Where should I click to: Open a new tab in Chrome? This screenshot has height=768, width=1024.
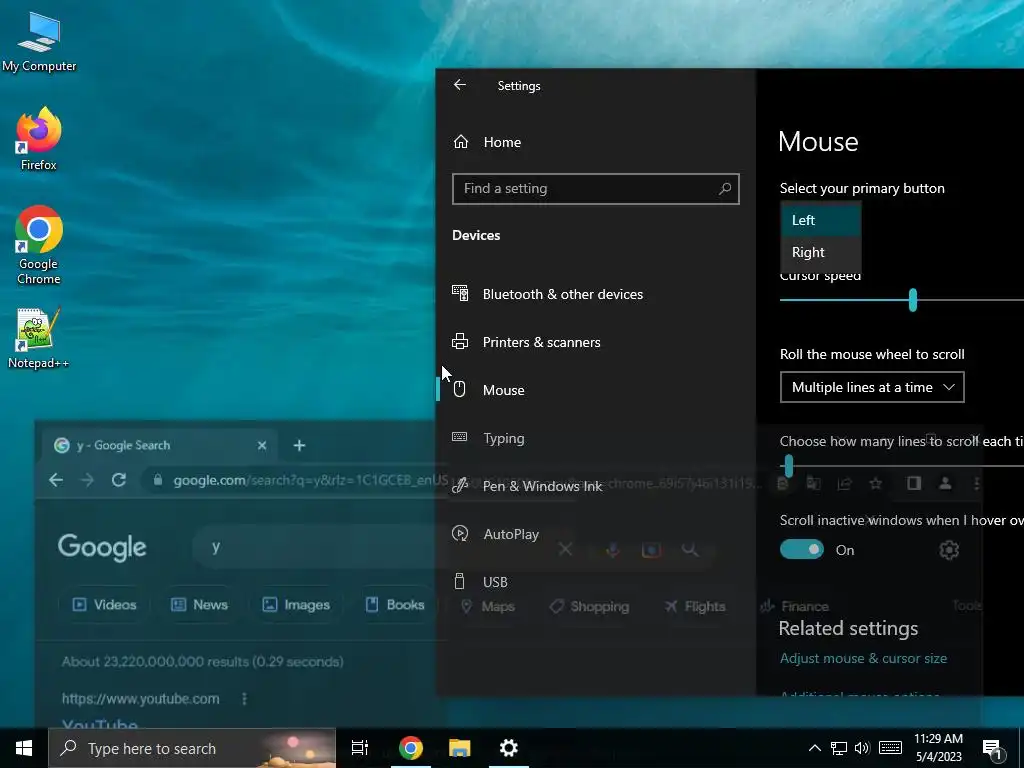[x=299, y=445]
